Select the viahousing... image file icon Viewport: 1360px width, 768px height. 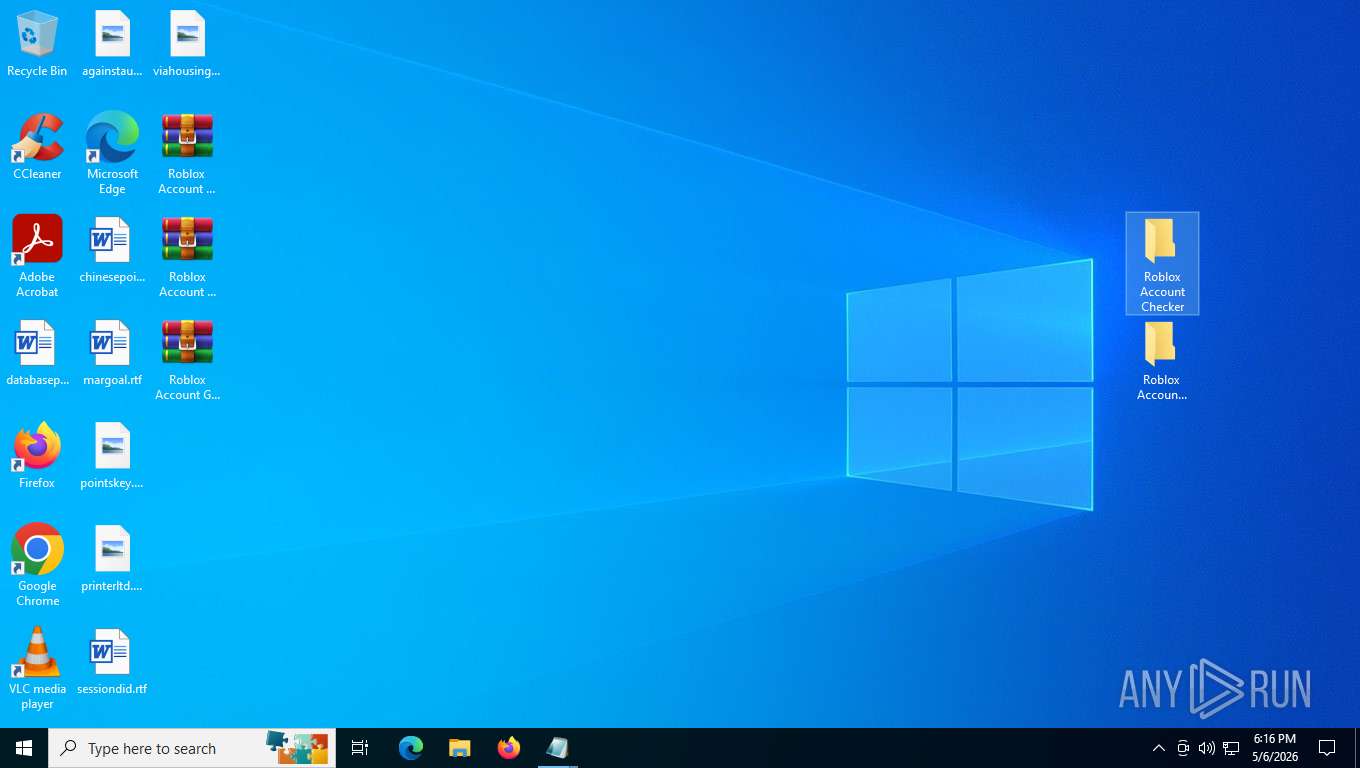(x=187, y=45)
